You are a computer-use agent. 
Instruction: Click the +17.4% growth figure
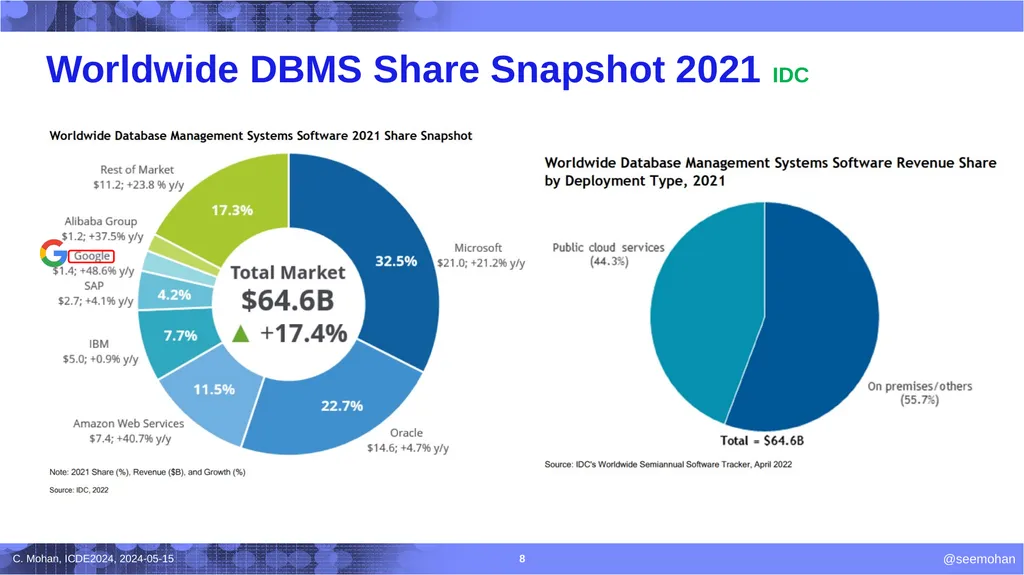point(304,334)
